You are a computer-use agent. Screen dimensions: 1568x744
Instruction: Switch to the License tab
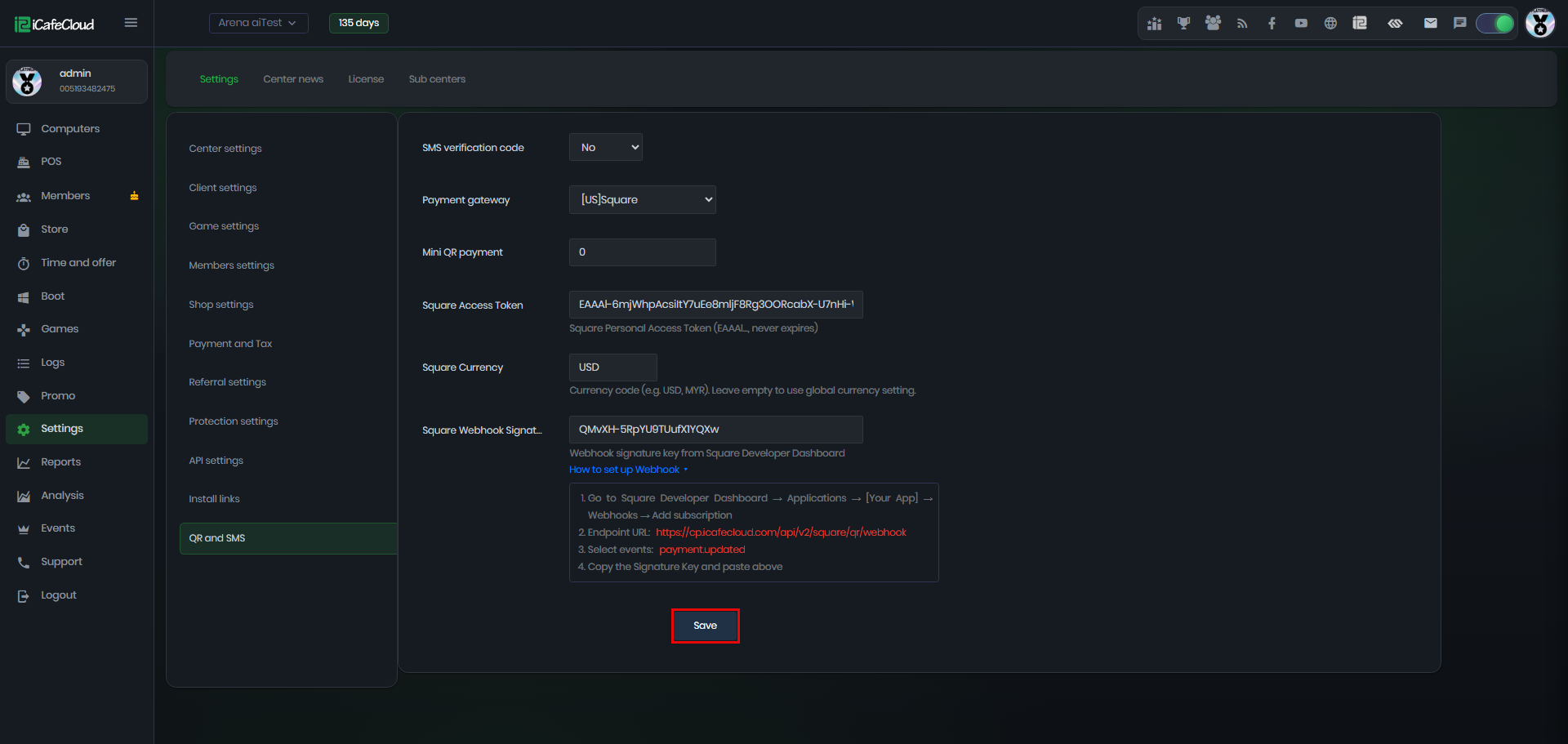pyautogui.click(x=366, y=79)
